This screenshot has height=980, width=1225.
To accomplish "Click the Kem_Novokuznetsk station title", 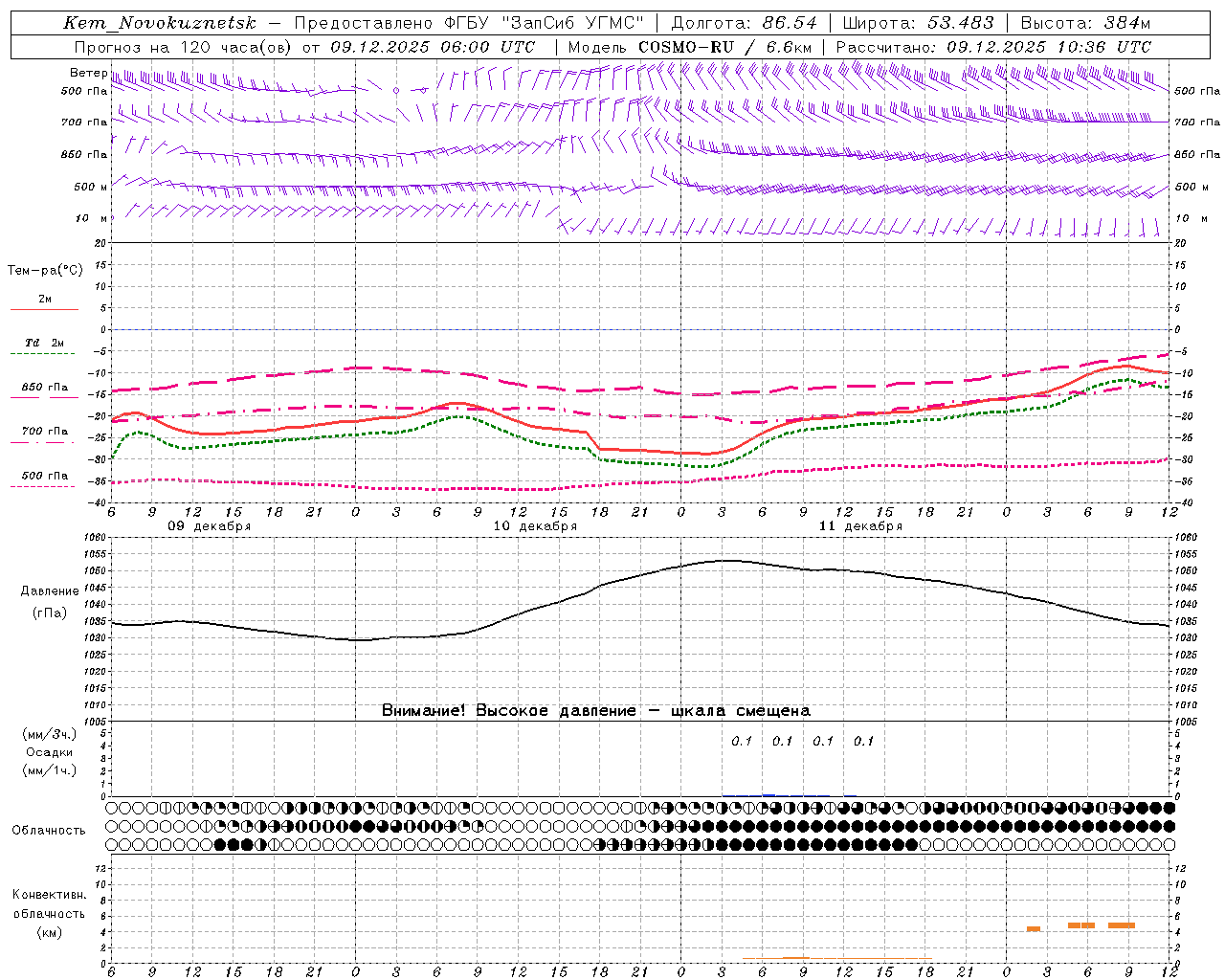I will [160, 23].
